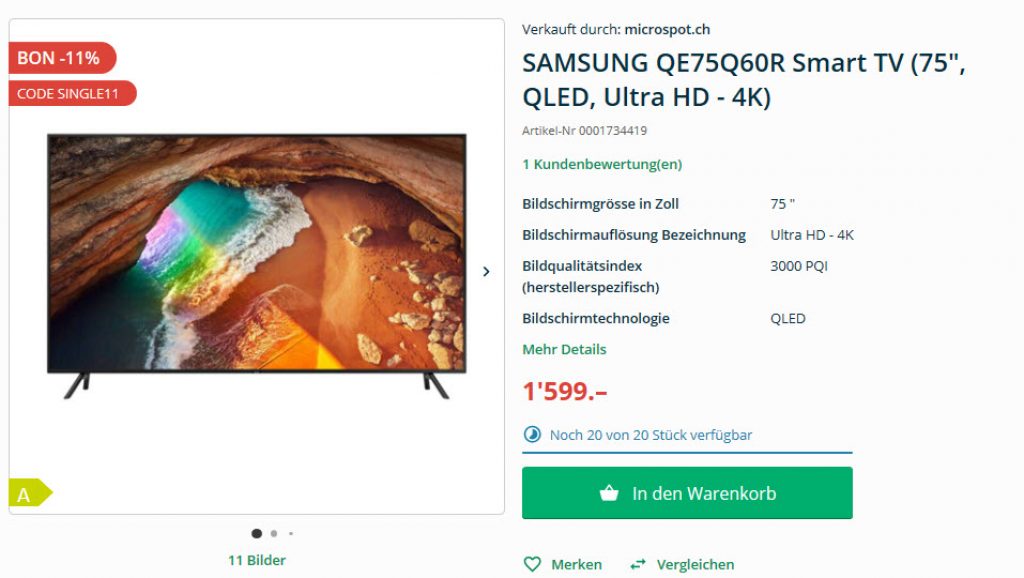Click the stock availability progress bar

[x=687, y=452]
